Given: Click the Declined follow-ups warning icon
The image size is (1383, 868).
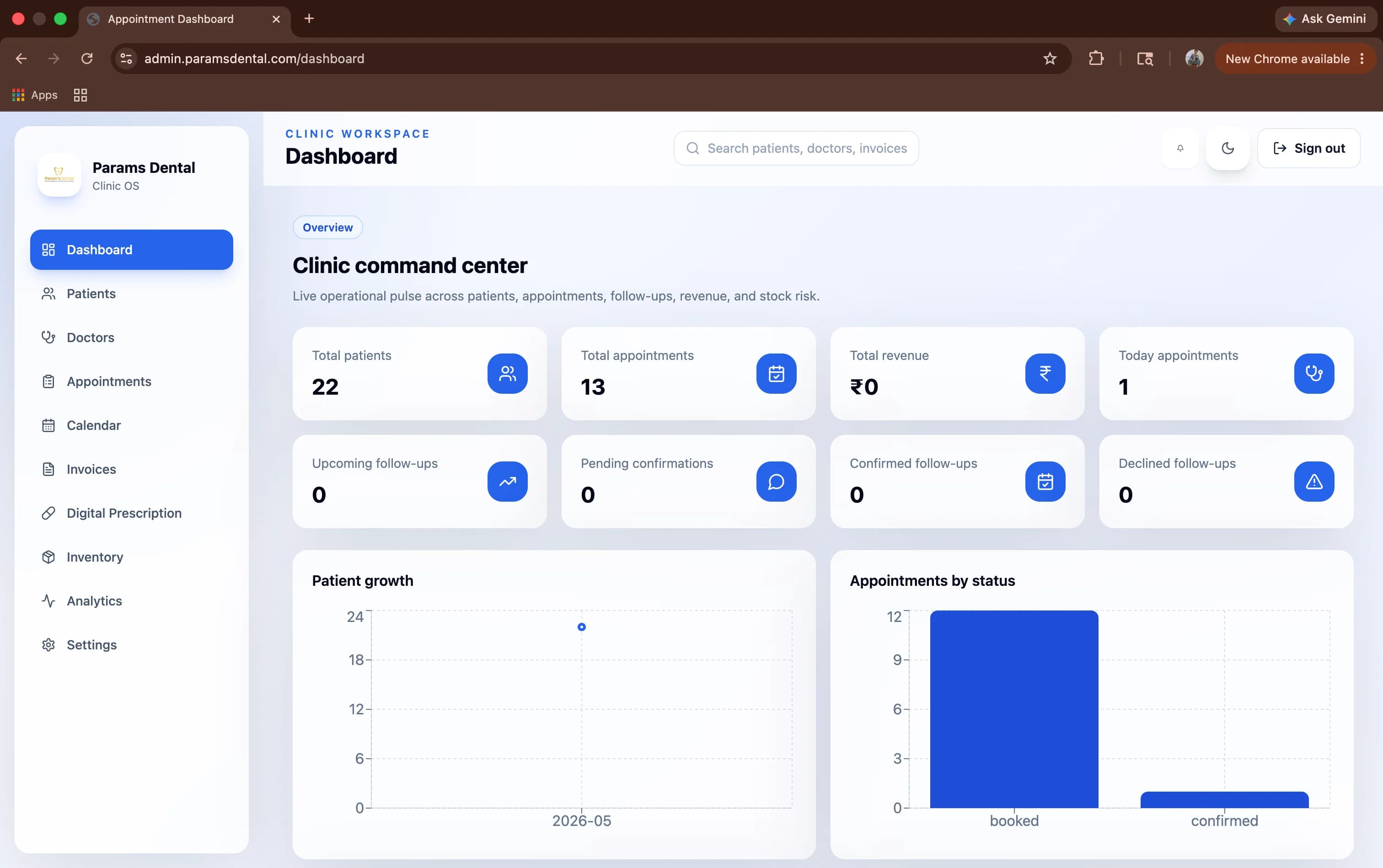Looking at the screenshot, I should tap(1313, 482).
